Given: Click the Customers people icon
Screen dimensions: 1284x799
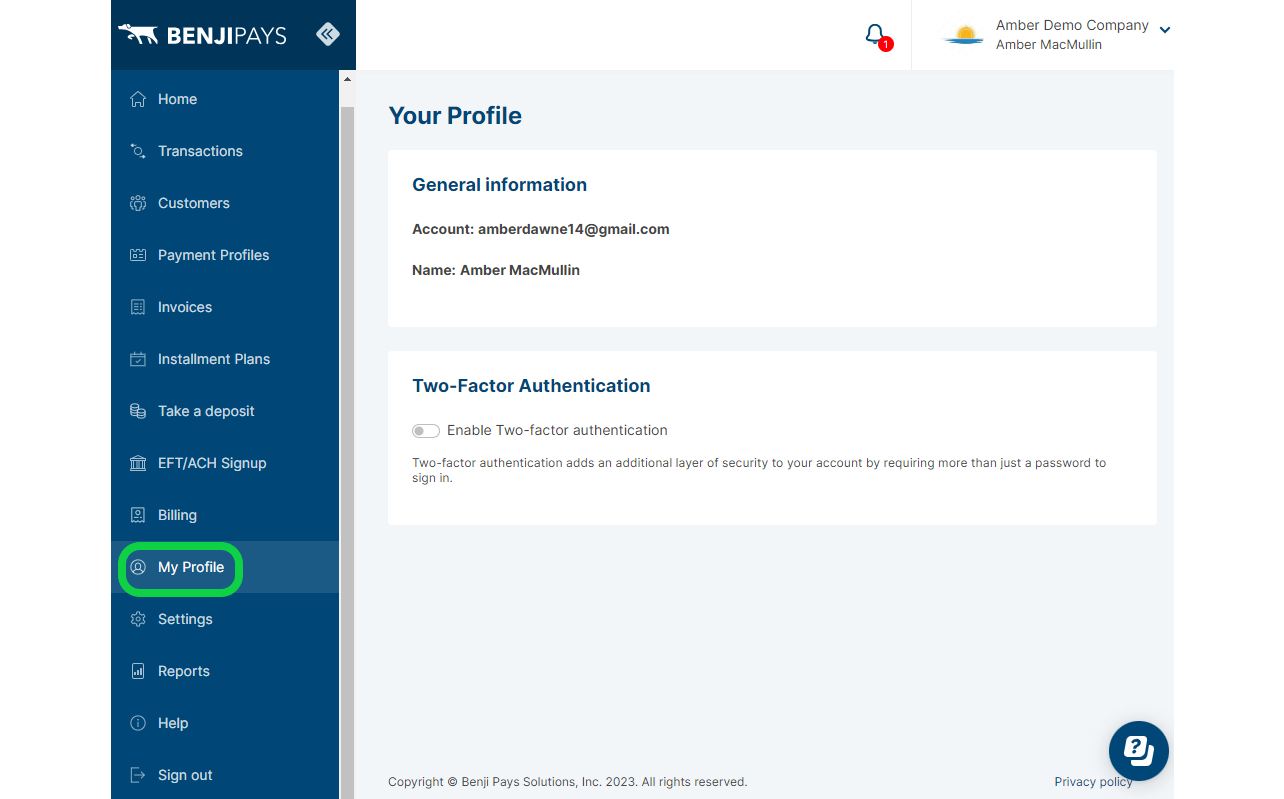Looking at the screenshot, I should 138,203.
